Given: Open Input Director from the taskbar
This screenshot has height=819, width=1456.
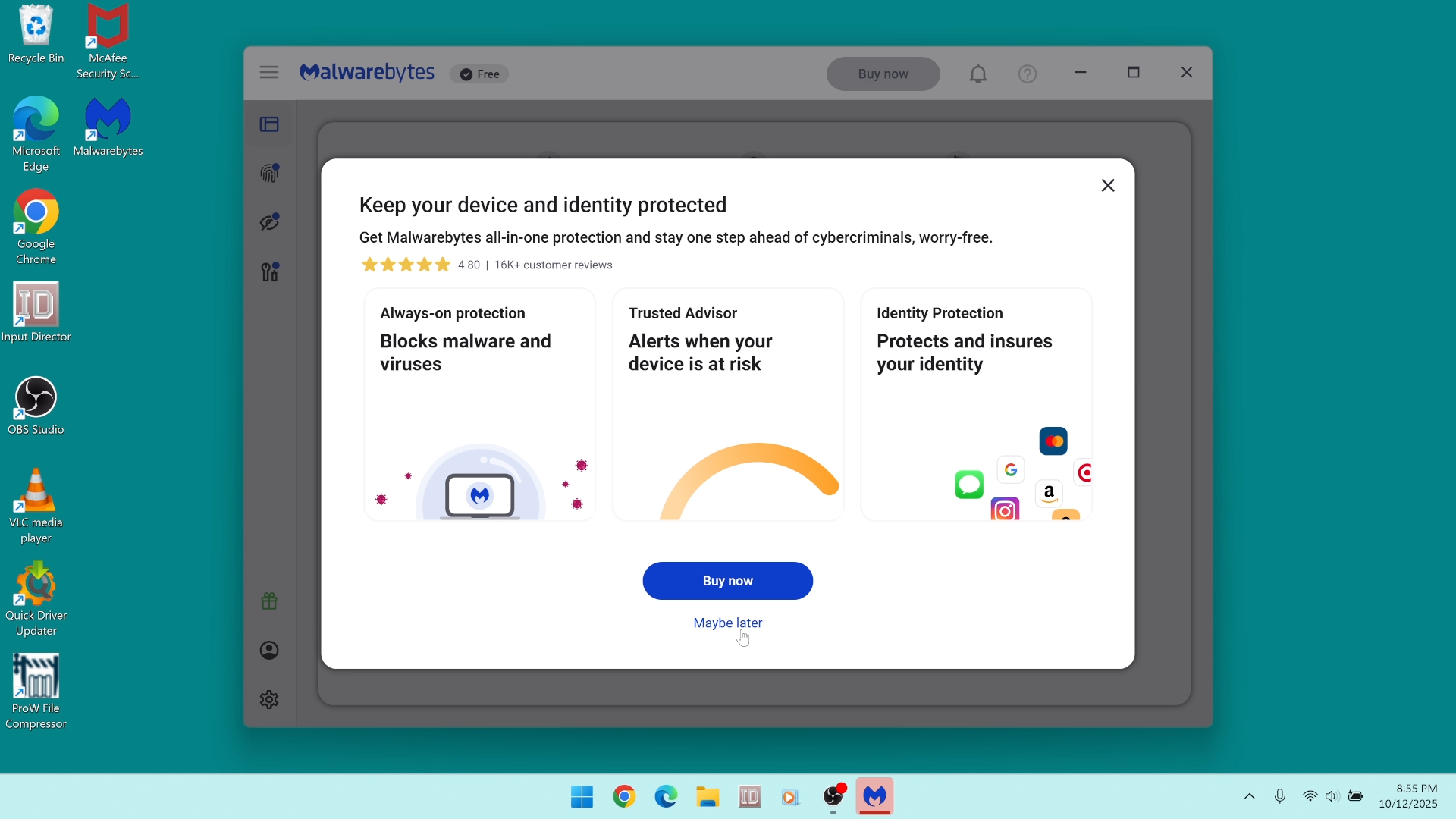Looking at the screenshot, I should pyautogui.click(x=749, y=796).
